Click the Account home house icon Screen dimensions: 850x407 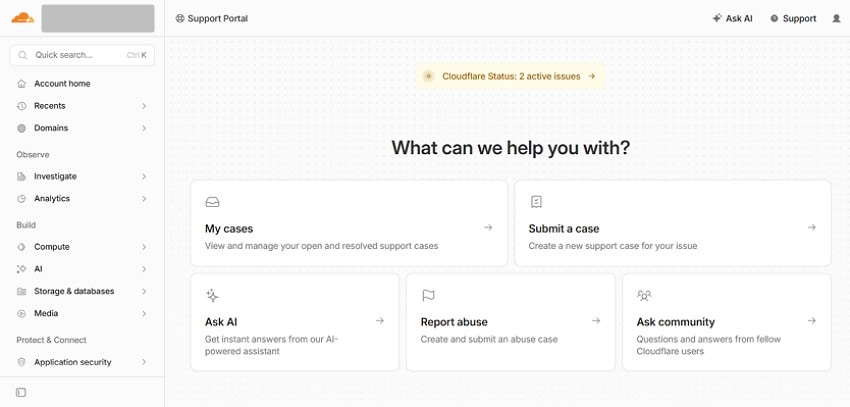22,83
